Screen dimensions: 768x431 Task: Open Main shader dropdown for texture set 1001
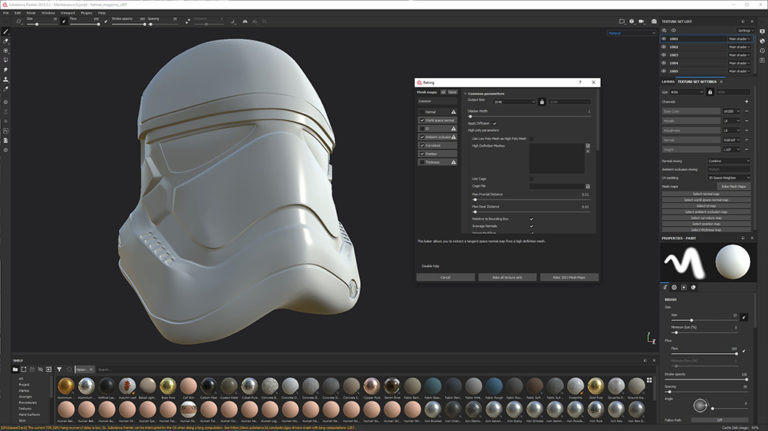[739, 39]
